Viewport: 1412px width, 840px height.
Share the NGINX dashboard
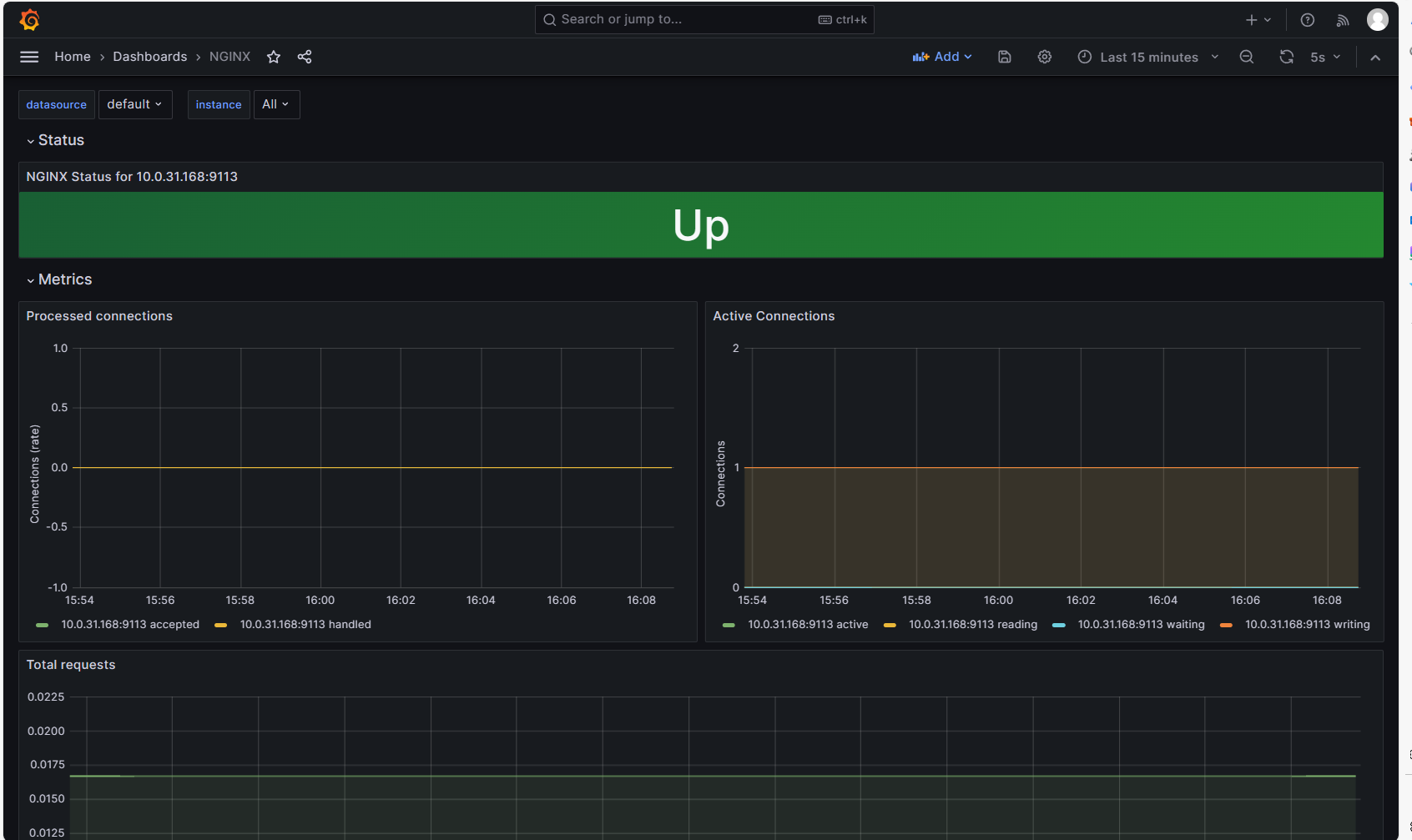click(305, 57)
